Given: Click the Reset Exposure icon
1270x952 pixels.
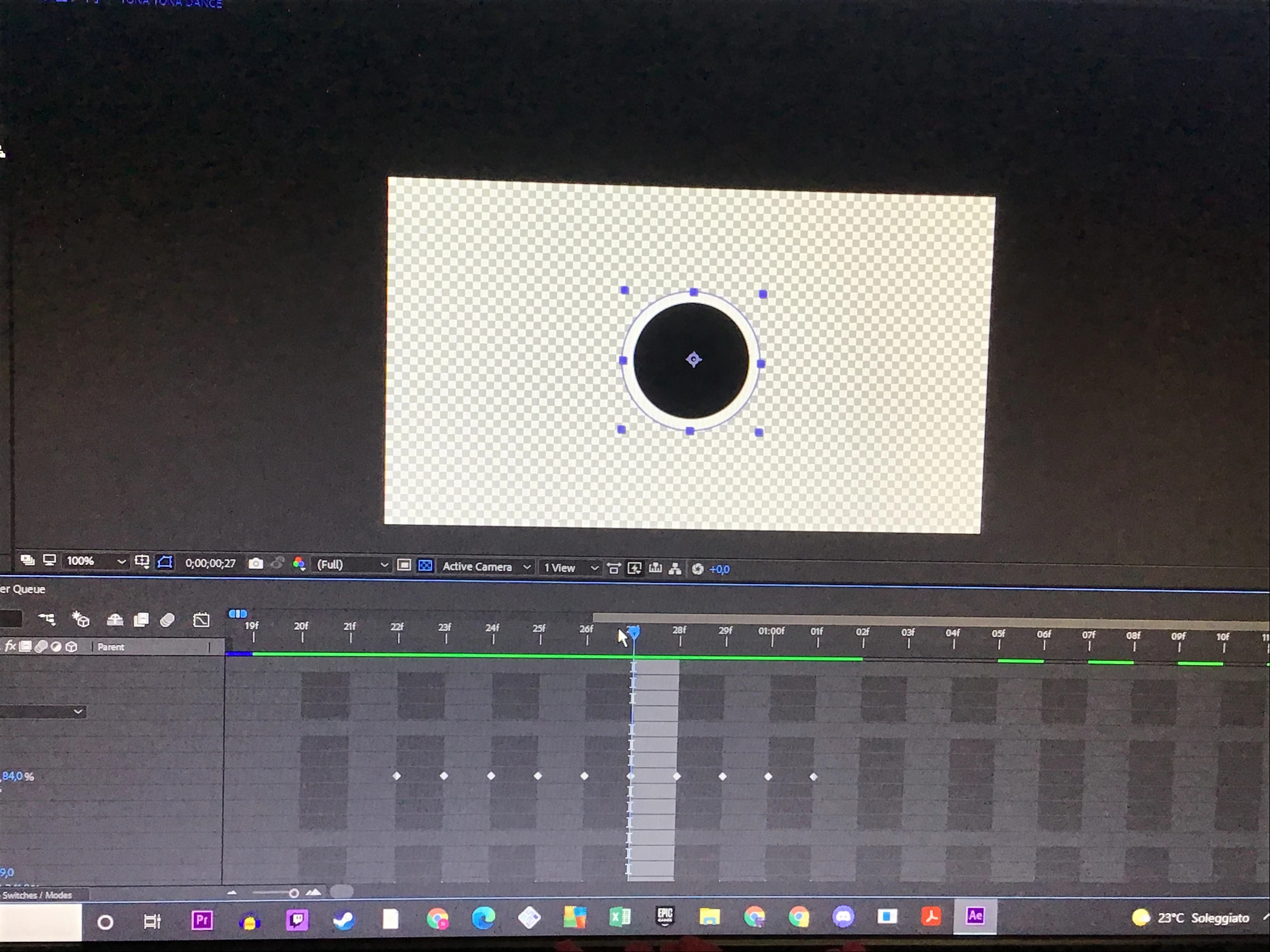Looking at the screenshot, I should 698,569.
